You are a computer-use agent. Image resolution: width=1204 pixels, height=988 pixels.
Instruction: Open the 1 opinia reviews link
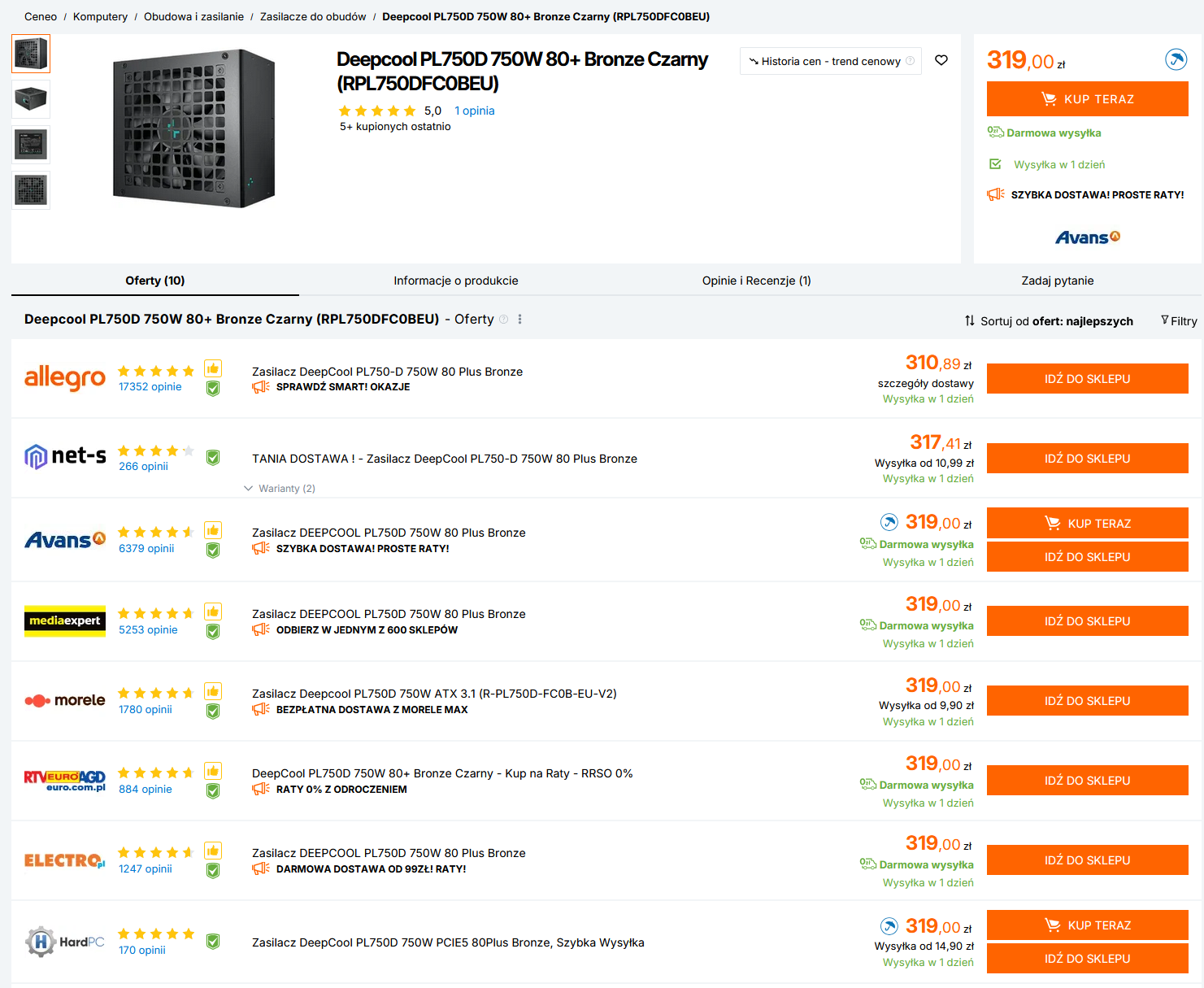[474, 111]
